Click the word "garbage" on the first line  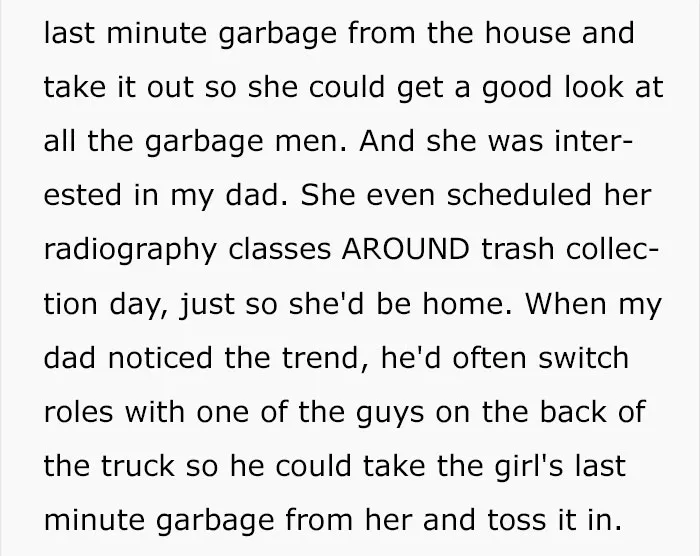point(277,36)
